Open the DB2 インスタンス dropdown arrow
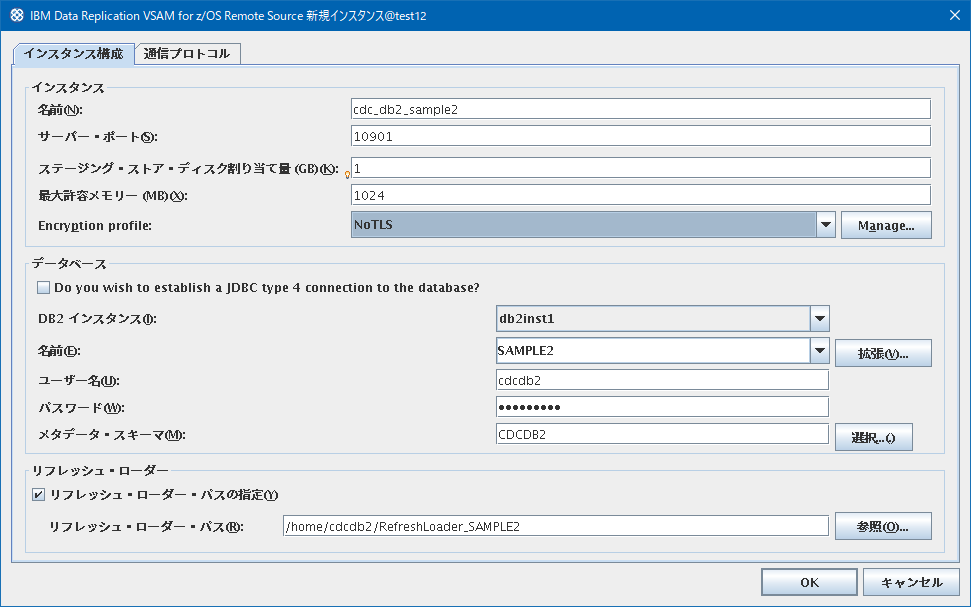 pos(819,319)
